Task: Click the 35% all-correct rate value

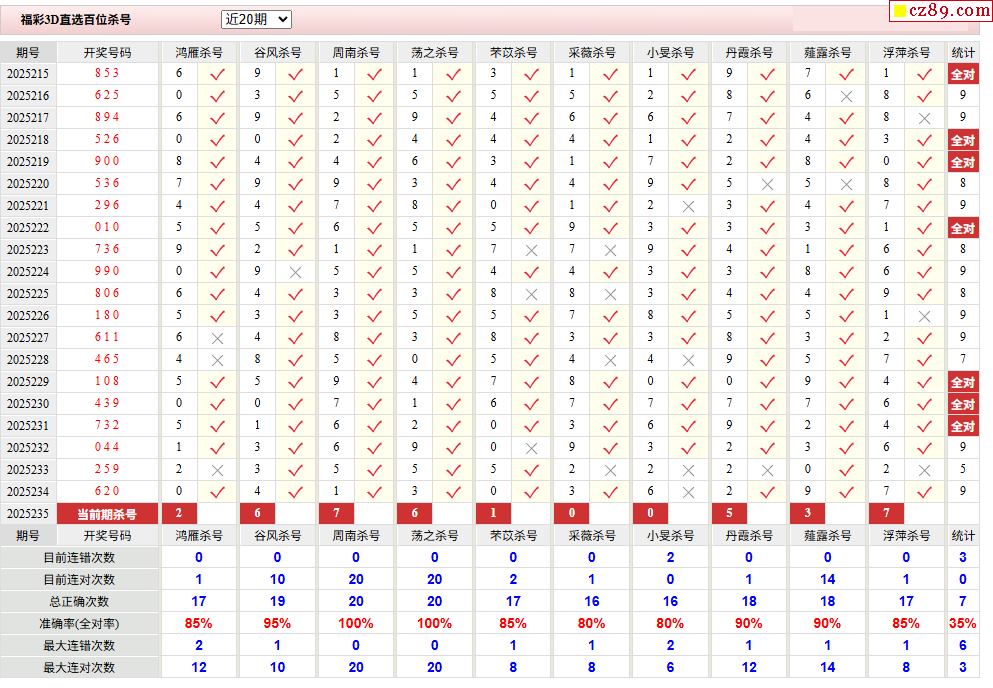Action: 963,623
